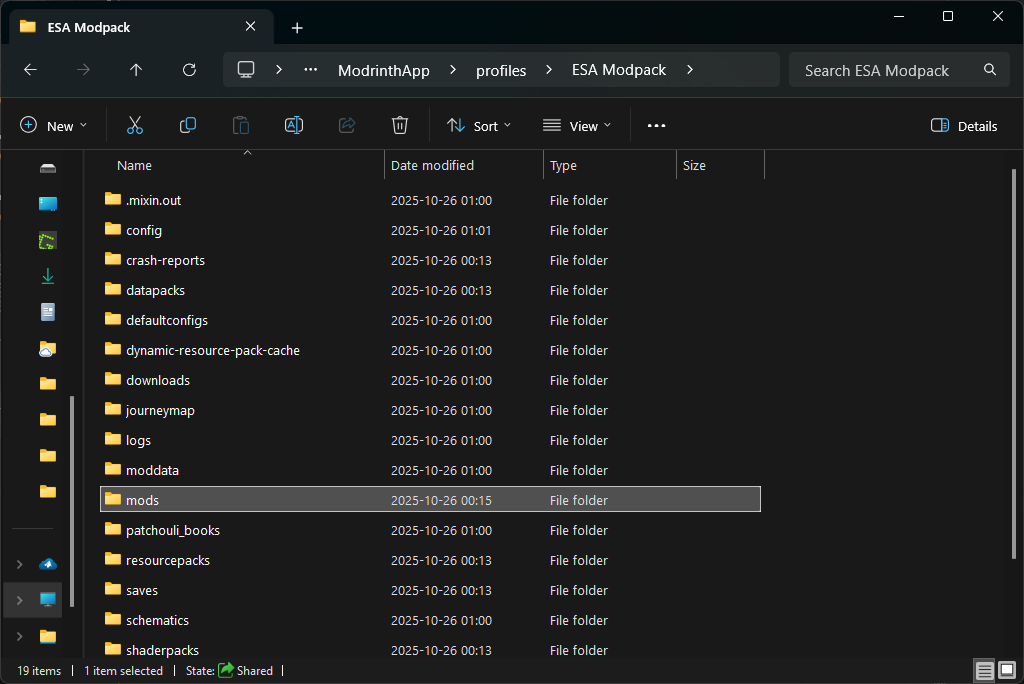Click the Copy icon in toolbar
Image resolution: width=1024 pixels, height=684 pixels.
[188, 125]
